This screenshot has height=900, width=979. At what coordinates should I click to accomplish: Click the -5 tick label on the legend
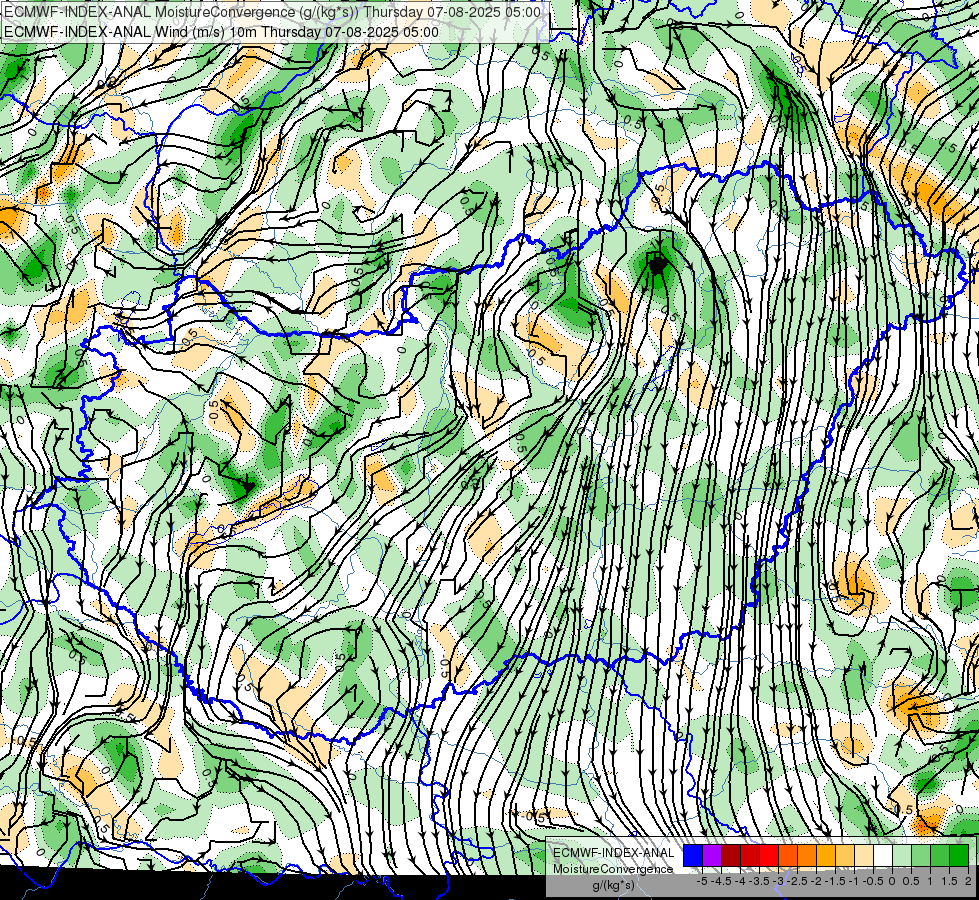click(702, 881)
